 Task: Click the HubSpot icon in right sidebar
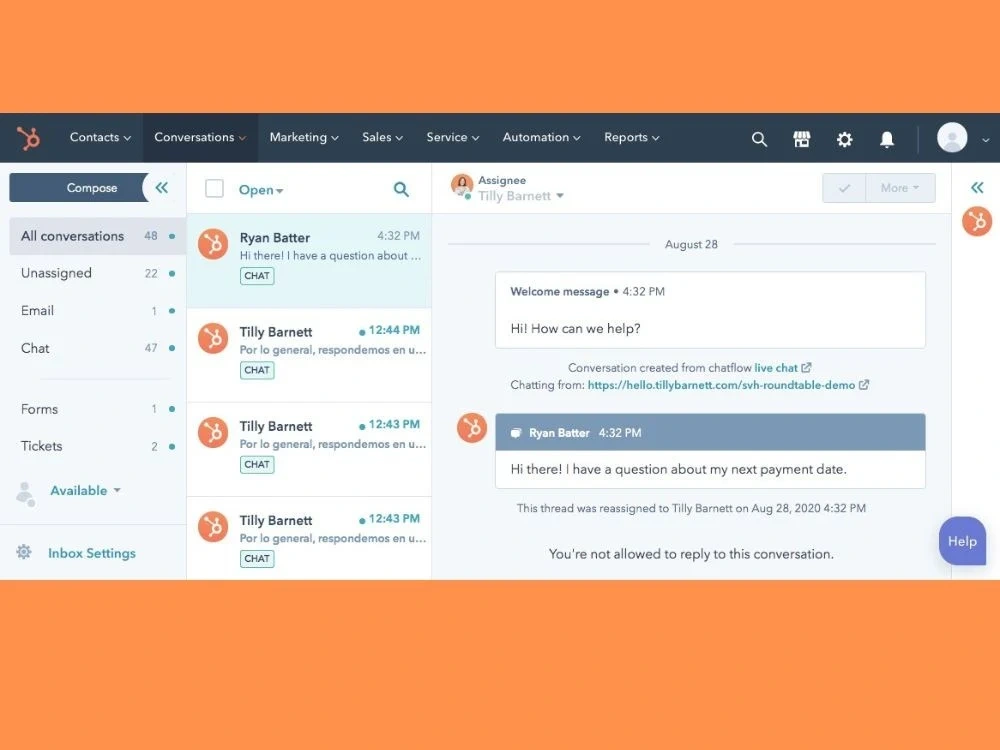tap(977, 221)
